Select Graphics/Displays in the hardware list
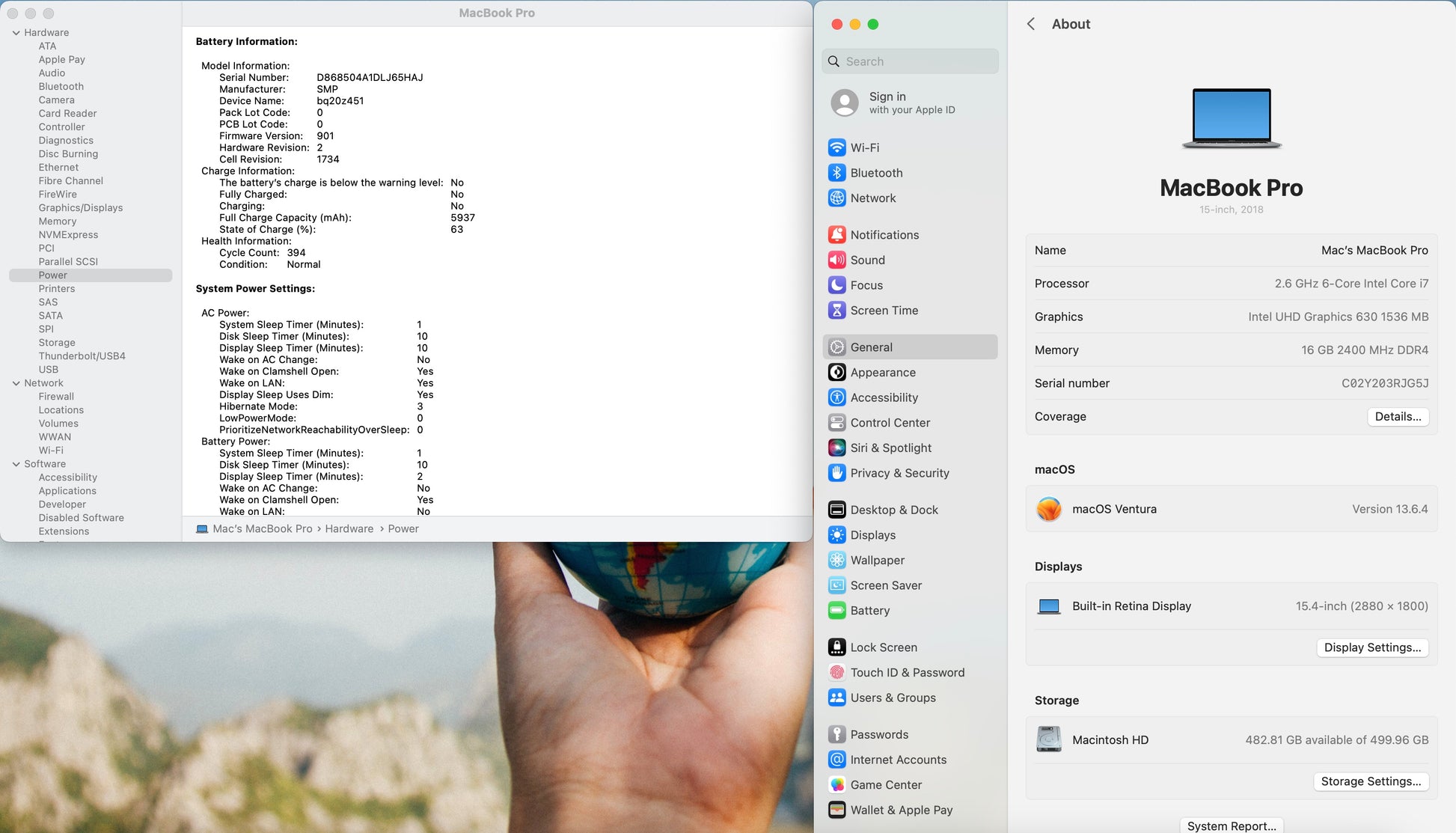 [80, 208]
